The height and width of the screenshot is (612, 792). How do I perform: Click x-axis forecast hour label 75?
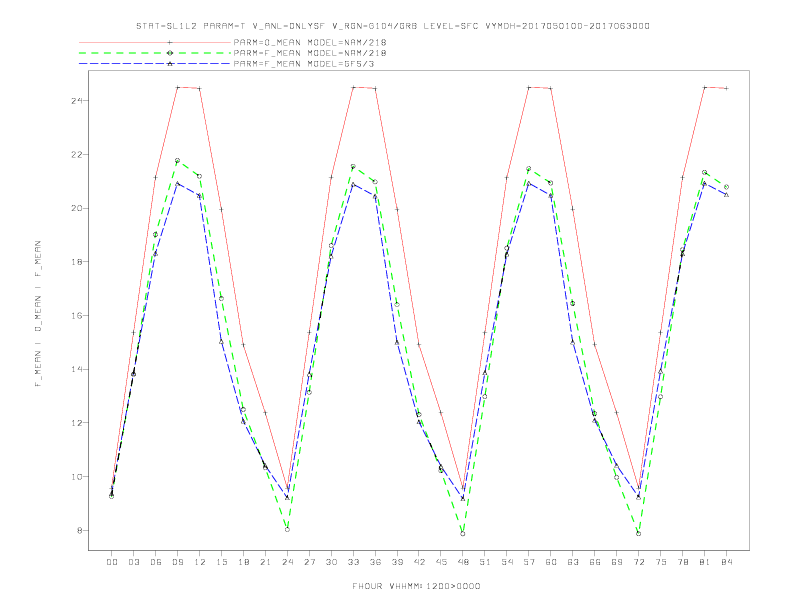click(x=661, y=562)
